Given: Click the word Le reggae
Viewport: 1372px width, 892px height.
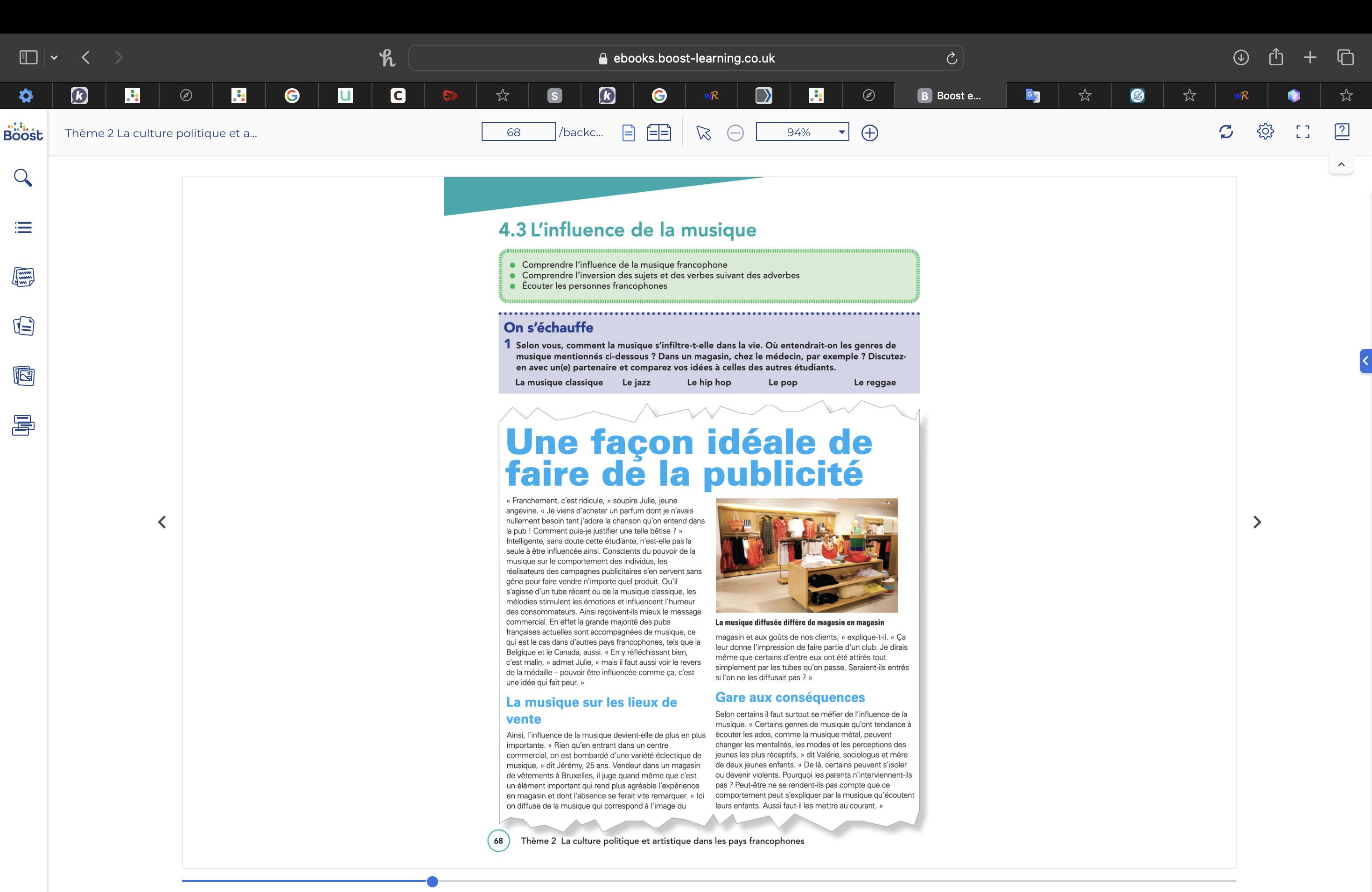Looking at the screenshot, I should [x=875, y=382].
